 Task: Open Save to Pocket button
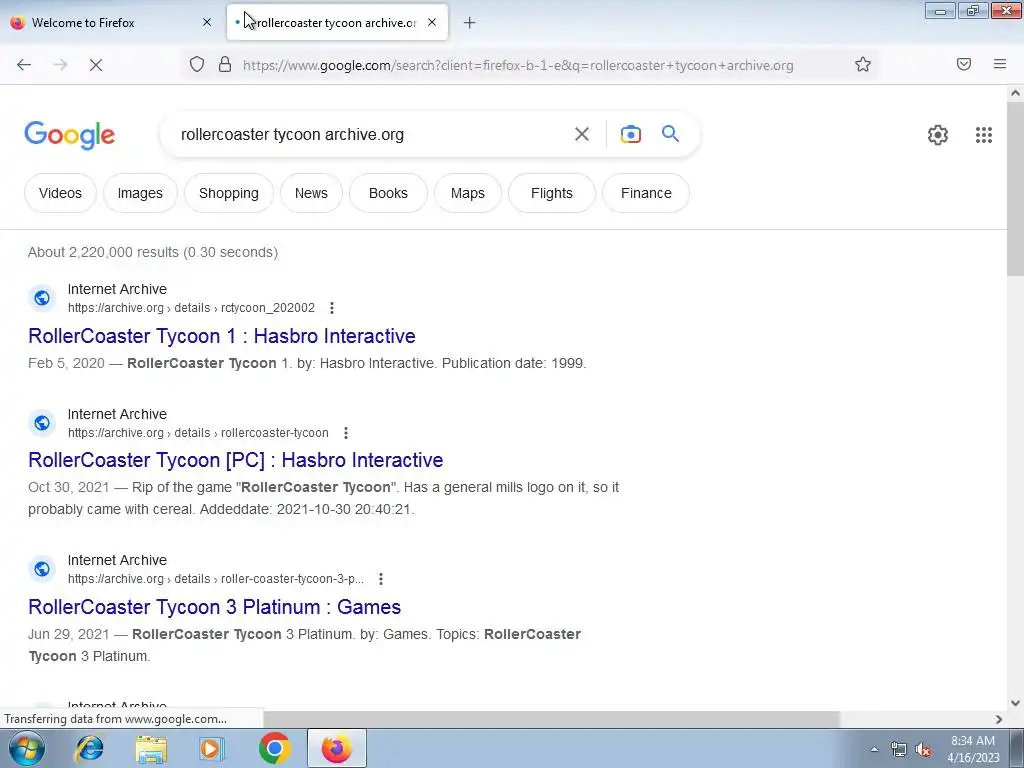pos(963,64)
